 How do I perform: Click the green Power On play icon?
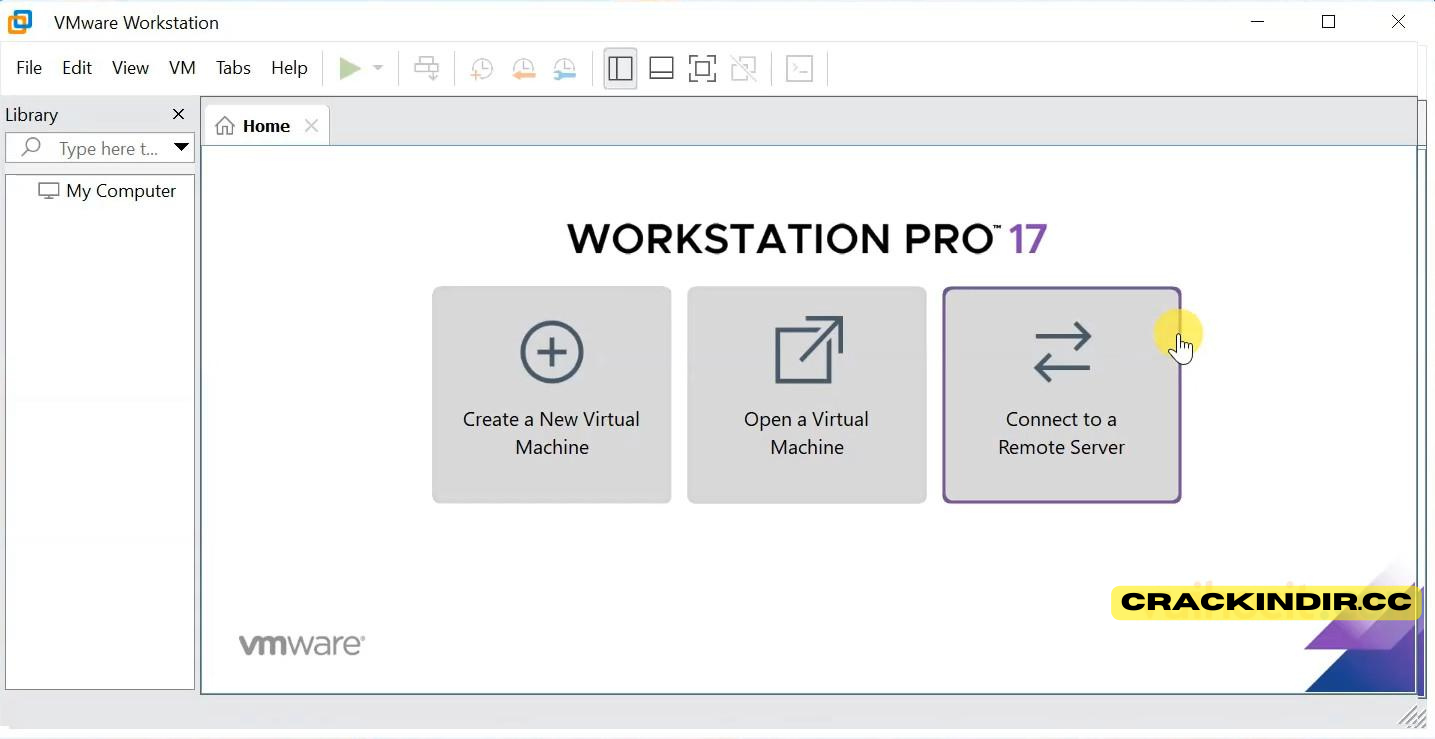click(349, 68)
